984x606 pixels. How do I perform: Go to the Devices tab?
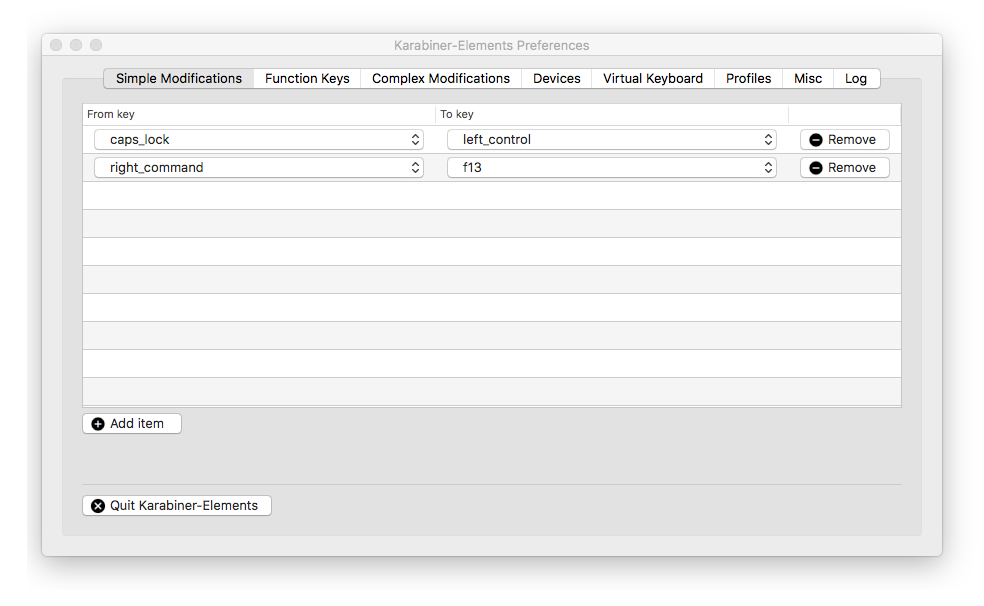[x=557, y=78]
